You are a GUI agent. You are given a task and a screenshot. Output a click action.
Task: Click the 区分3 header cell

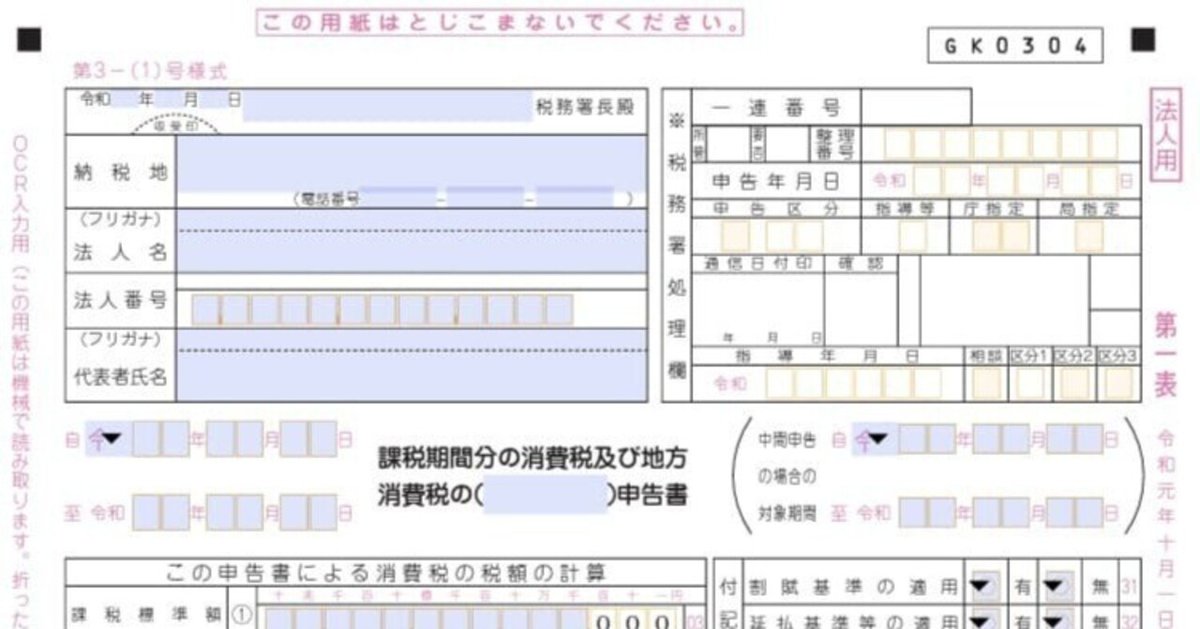point(1117,355)
